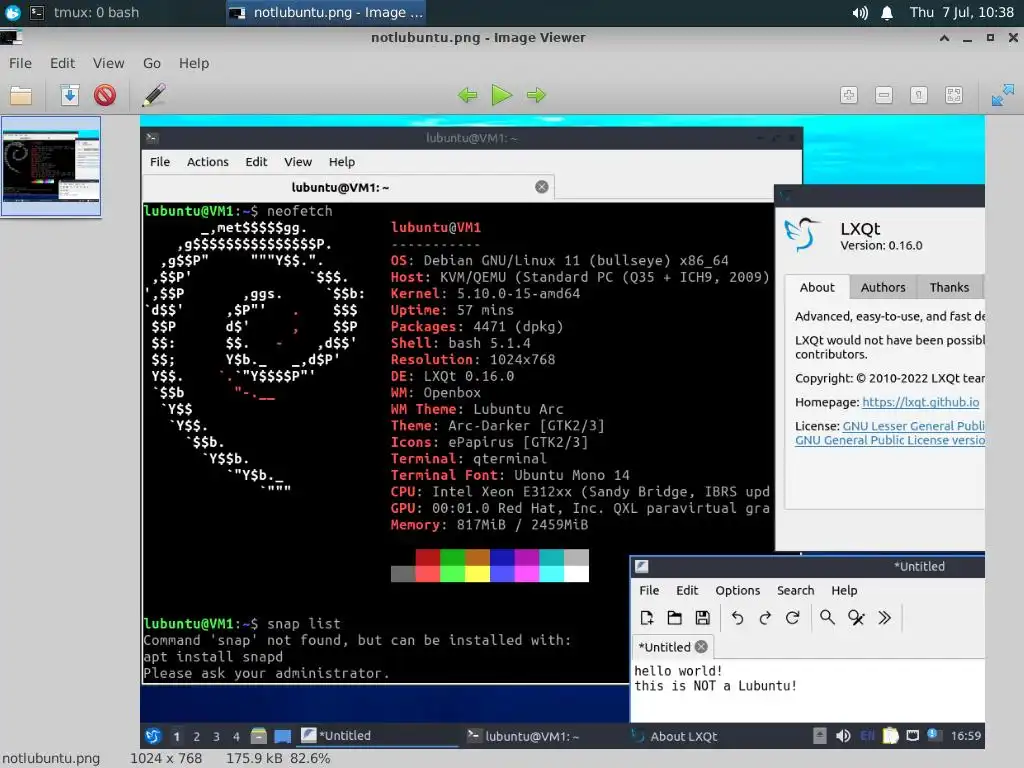The image size is (1024, 768).
Task: Click the zoom-to-fit toolbar icon
Action: click(953, 95)
